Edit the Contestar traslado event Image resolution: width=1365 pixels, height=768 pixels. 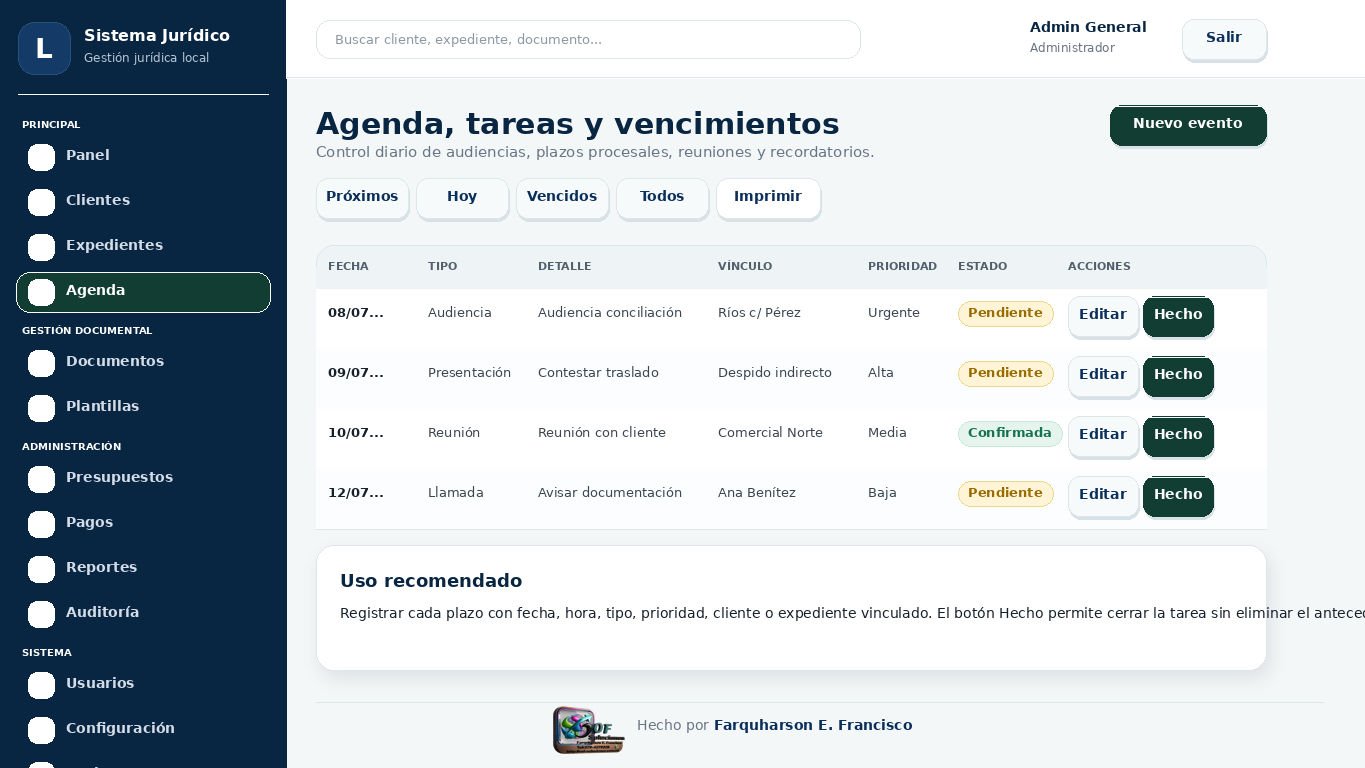tap(1103, 376)
